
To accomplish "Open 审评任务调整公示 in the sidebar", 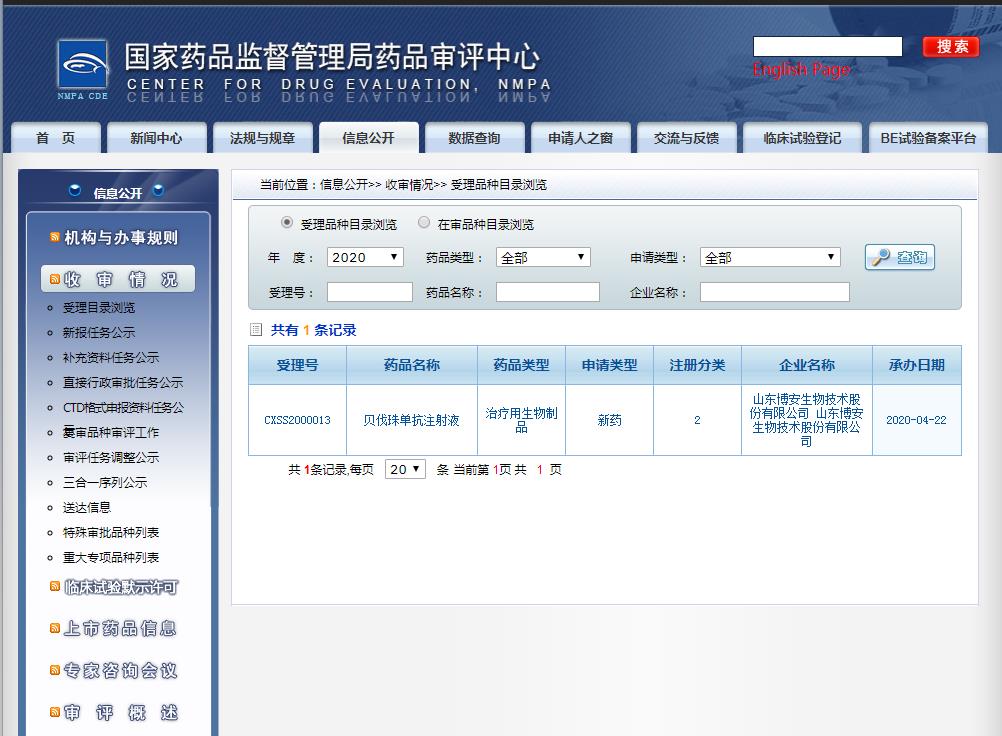I will pos(111,457).
